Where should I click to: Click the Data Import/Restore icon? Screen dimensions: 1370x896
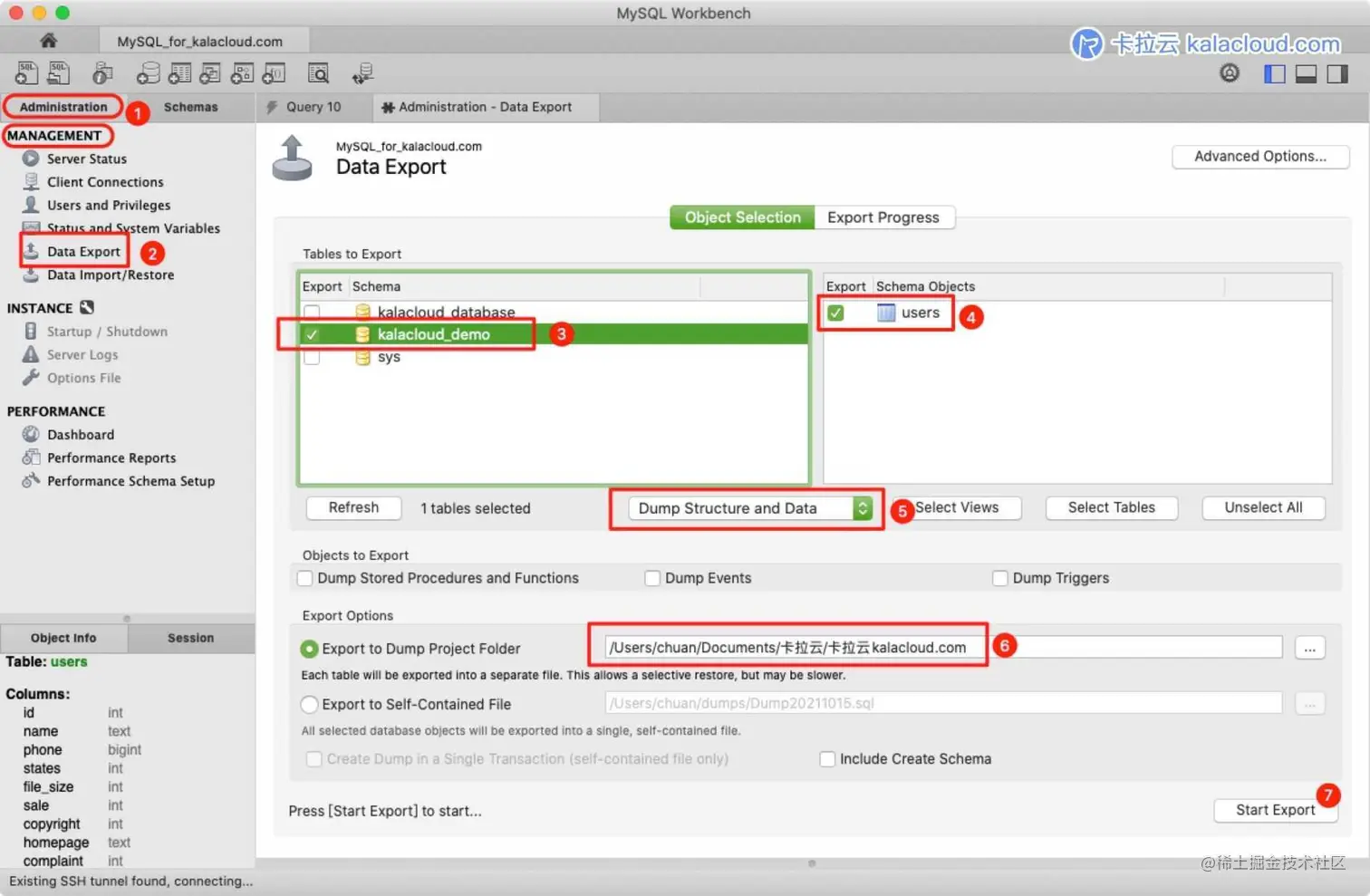[x=31, y=275]
